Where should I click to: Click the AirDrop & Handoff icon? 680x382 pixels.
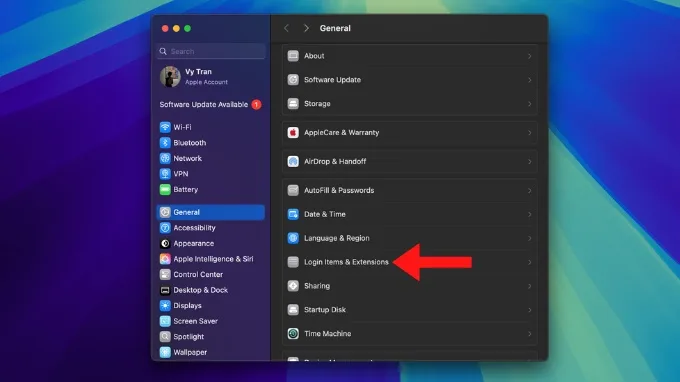point(293,161)
